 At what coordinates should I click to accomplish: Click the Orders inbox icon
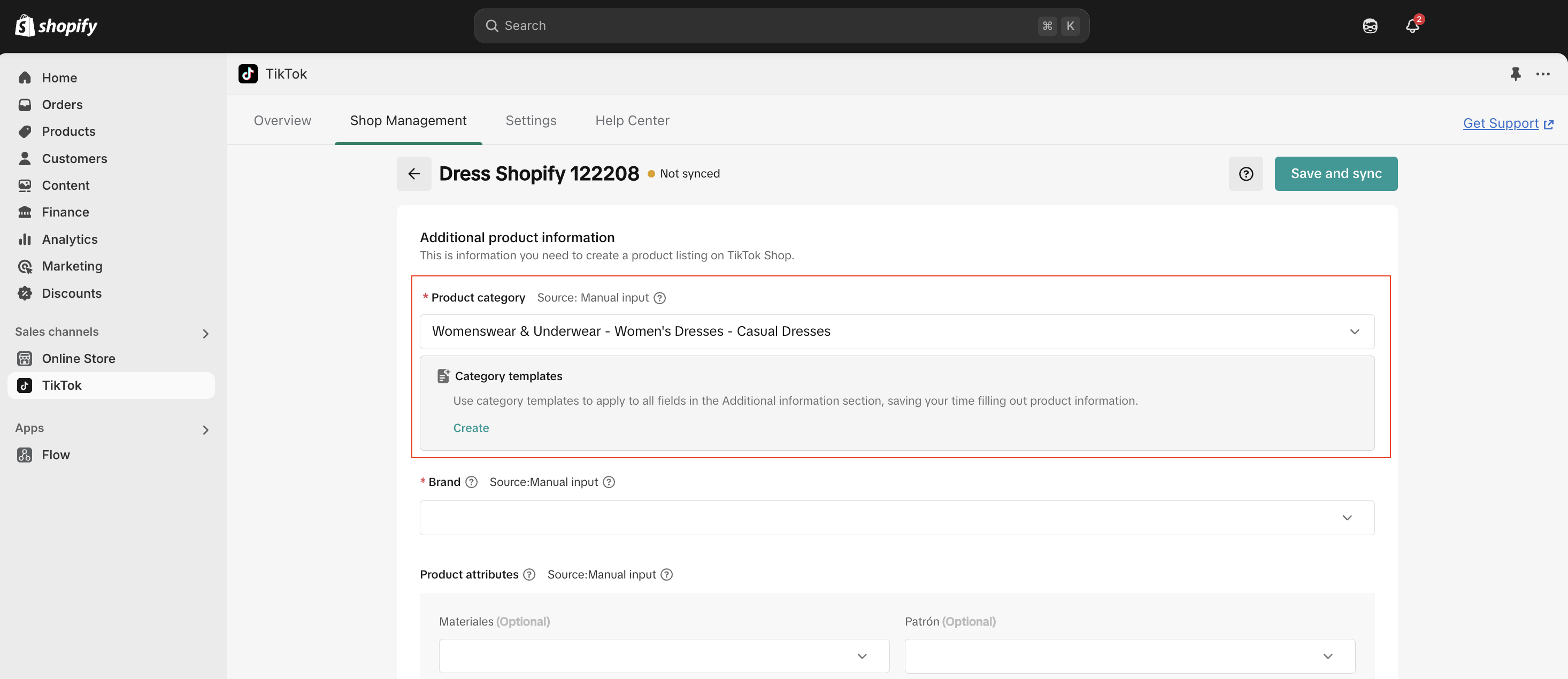point(25,105)
